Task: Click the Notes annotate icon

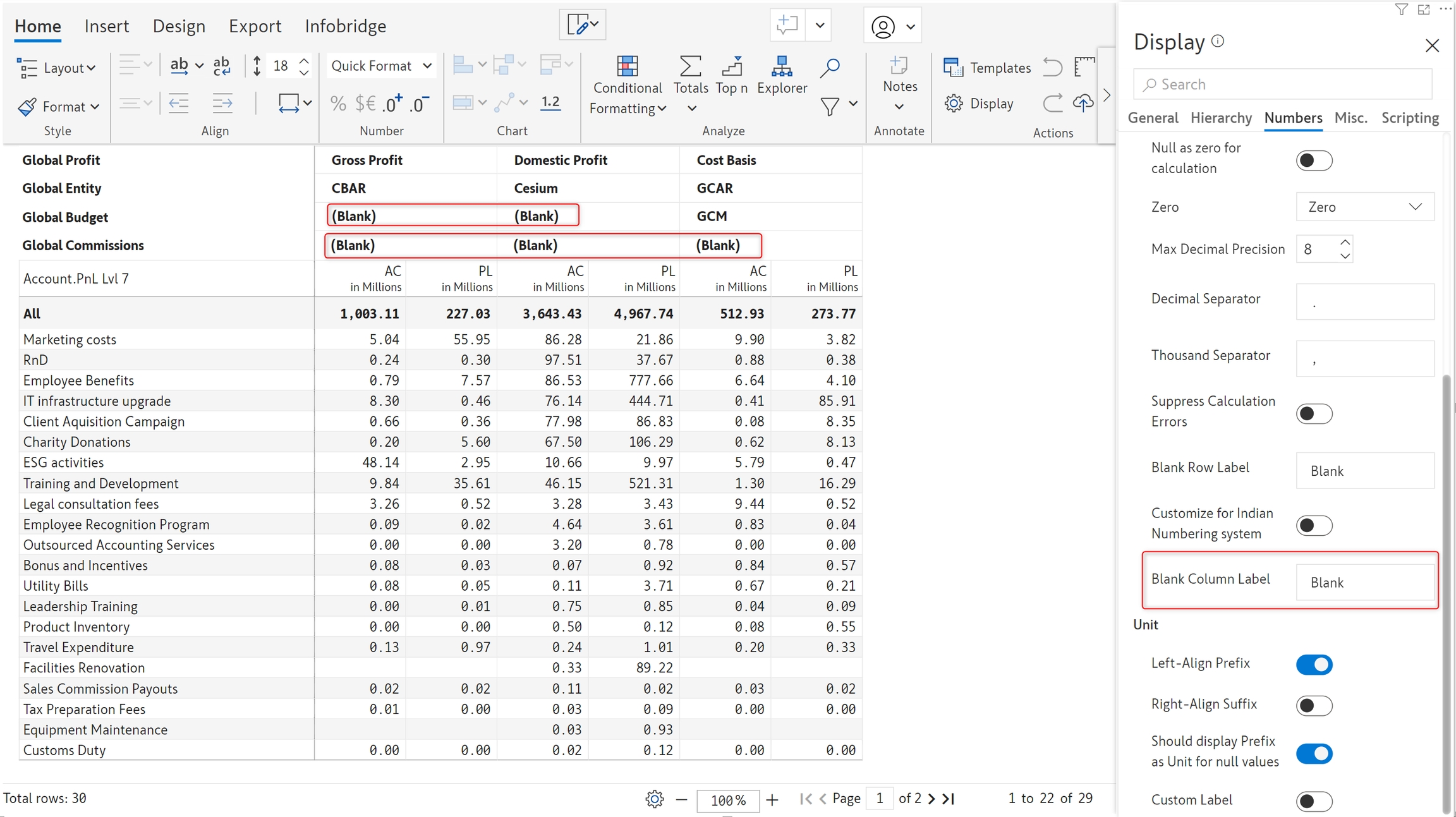Action: click(899, 66)
